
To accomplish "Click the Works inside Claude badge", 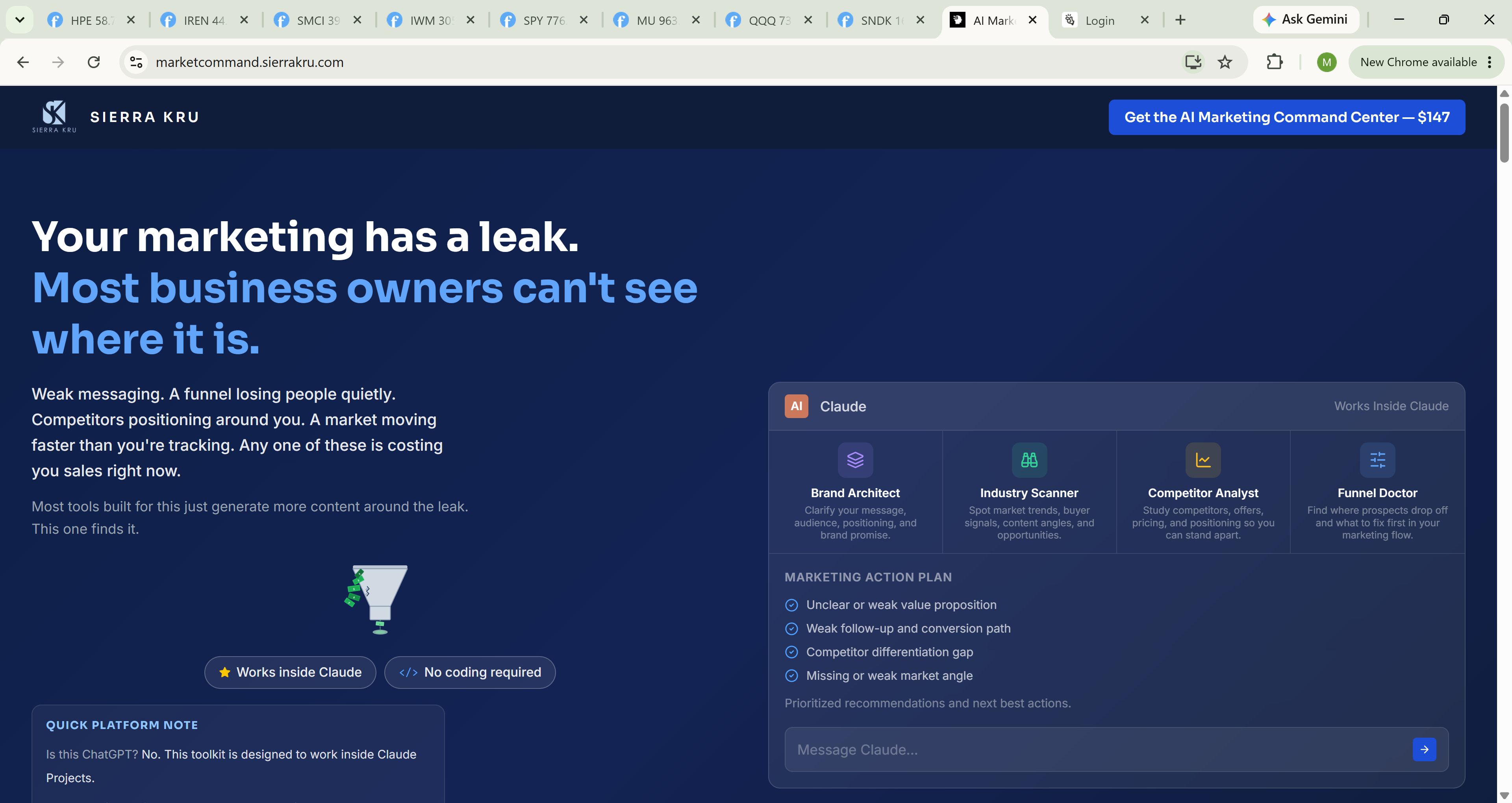I will pyautogui.click(x=290, y=672).
